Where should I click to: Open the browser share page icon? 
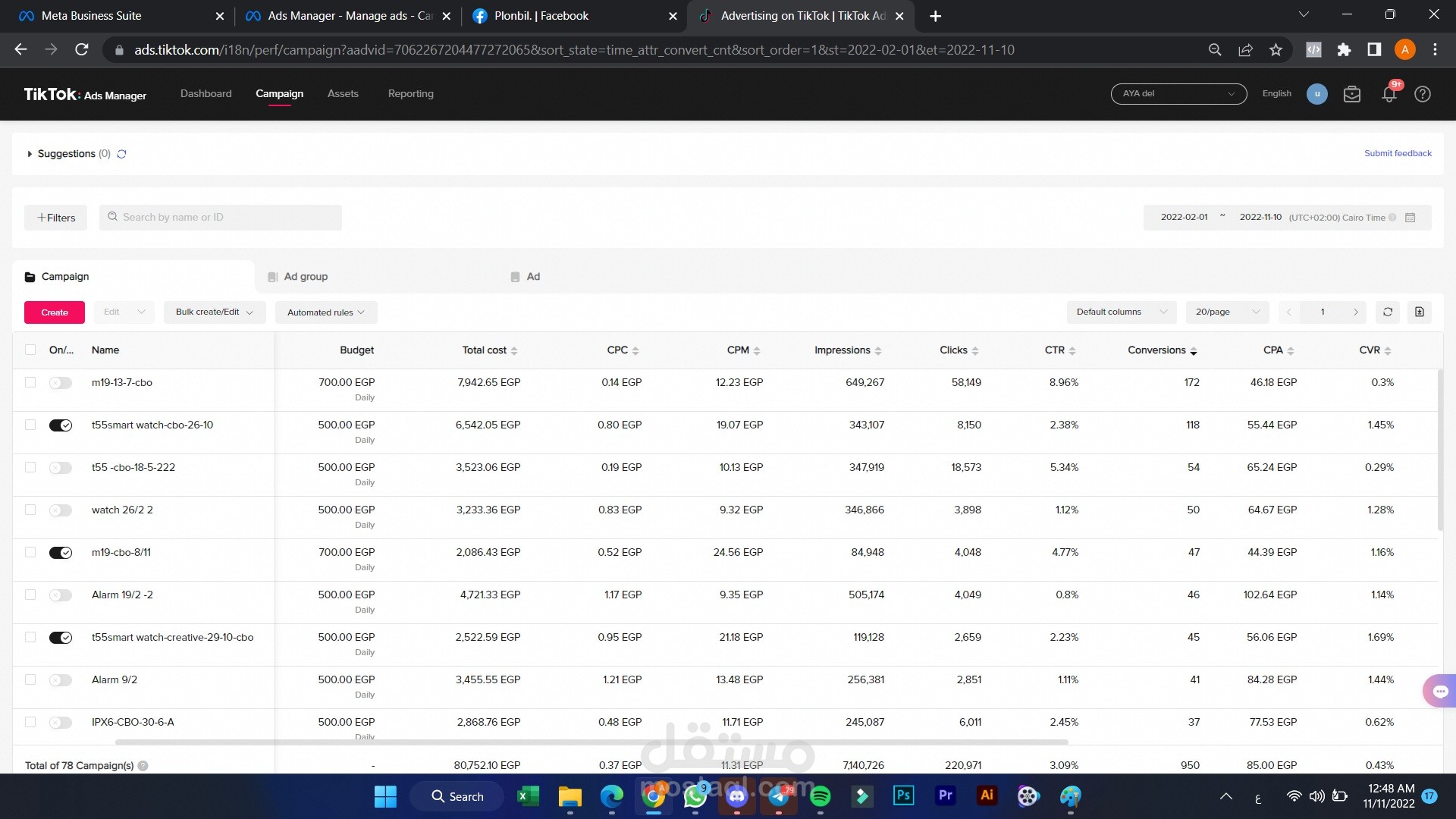pos(1245,50)
